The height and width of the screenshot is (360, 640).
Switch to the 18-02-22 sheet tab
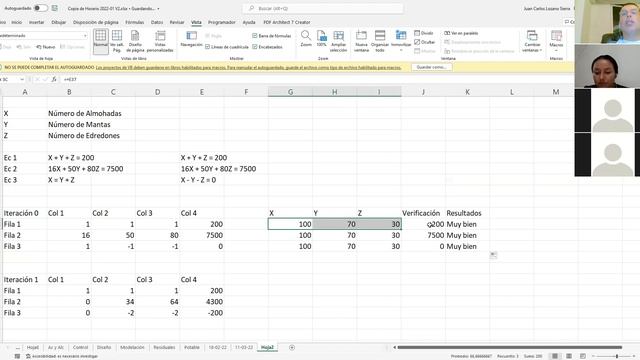[x=218, y=347]
